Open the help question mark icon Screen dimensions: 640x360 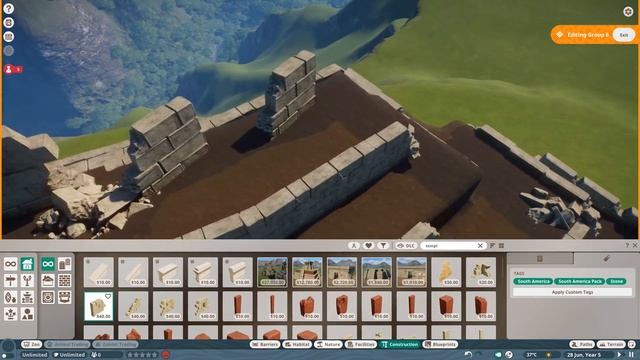click(x=9, y=8)
